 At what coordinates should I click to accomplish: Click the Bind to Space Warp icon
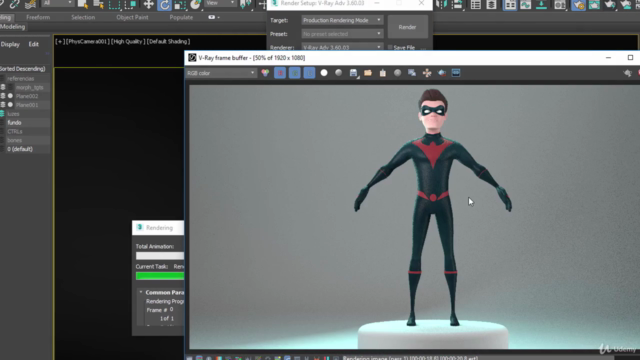(30, 4)
